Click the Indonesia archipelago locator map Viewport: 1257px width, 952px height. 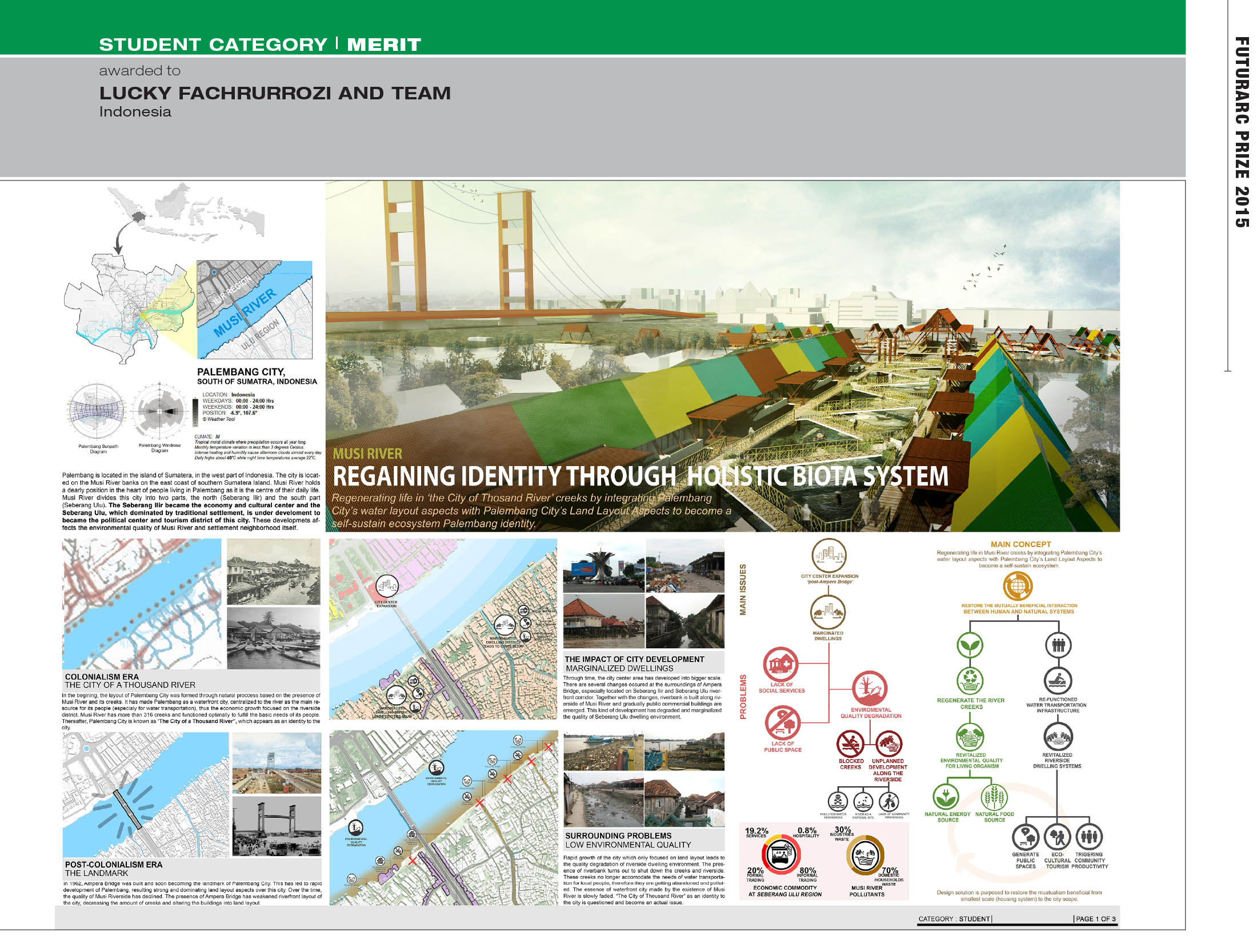click(185, 212)
